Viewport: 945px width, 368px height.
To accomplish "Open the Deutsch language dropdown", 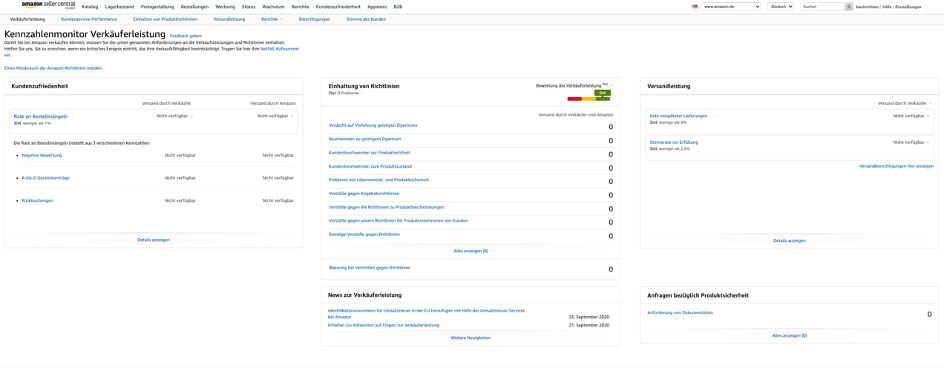I will [781, 7].
